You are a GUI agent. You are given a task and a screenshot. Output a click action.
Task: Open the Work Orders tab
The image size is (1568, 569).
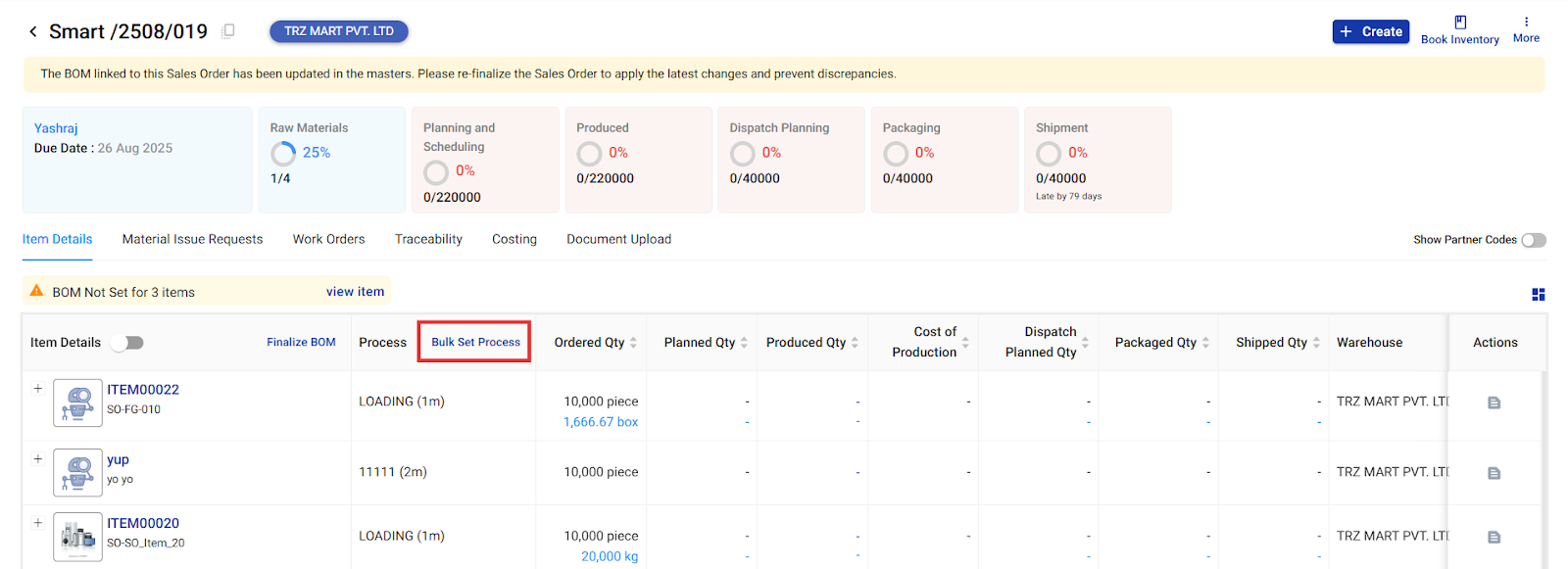tap(328, 239)
